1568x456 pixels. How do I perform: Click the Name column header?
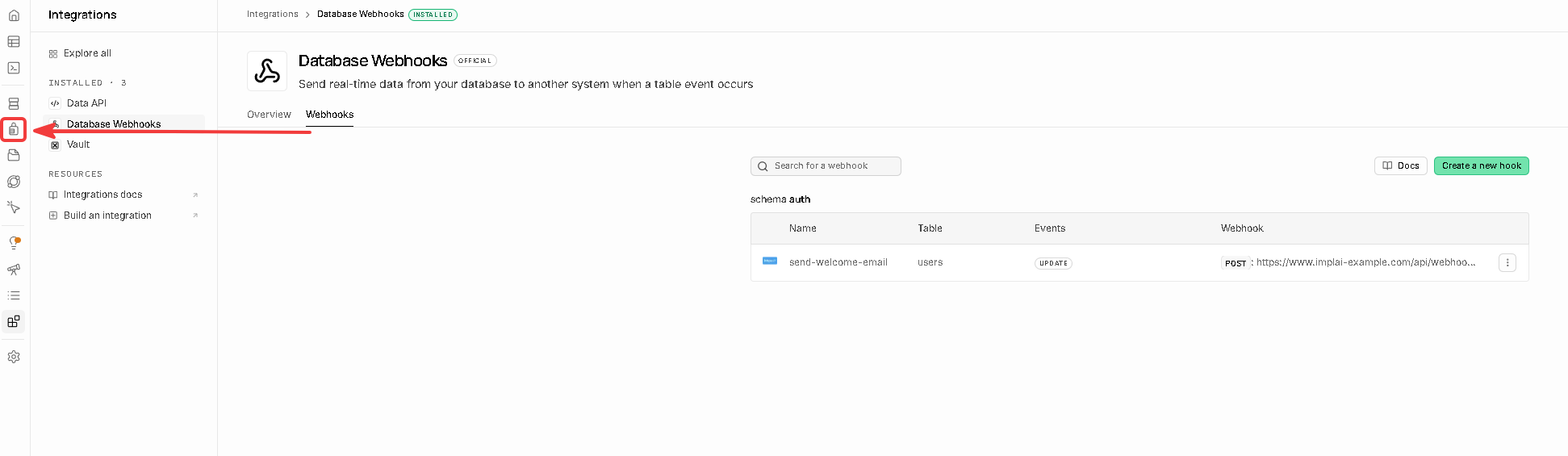point(803,228)
